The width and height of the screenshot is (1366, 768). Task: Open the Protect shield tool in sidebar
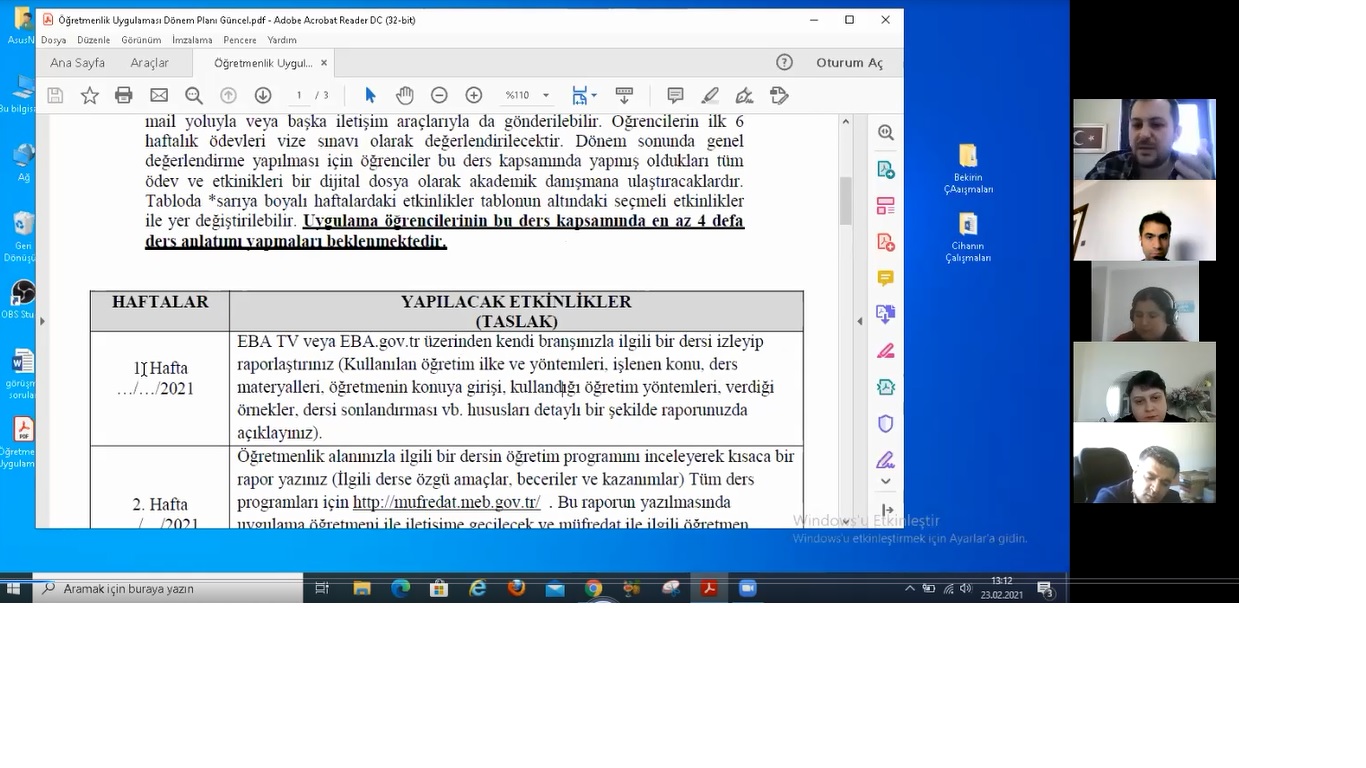pos(885,424)
